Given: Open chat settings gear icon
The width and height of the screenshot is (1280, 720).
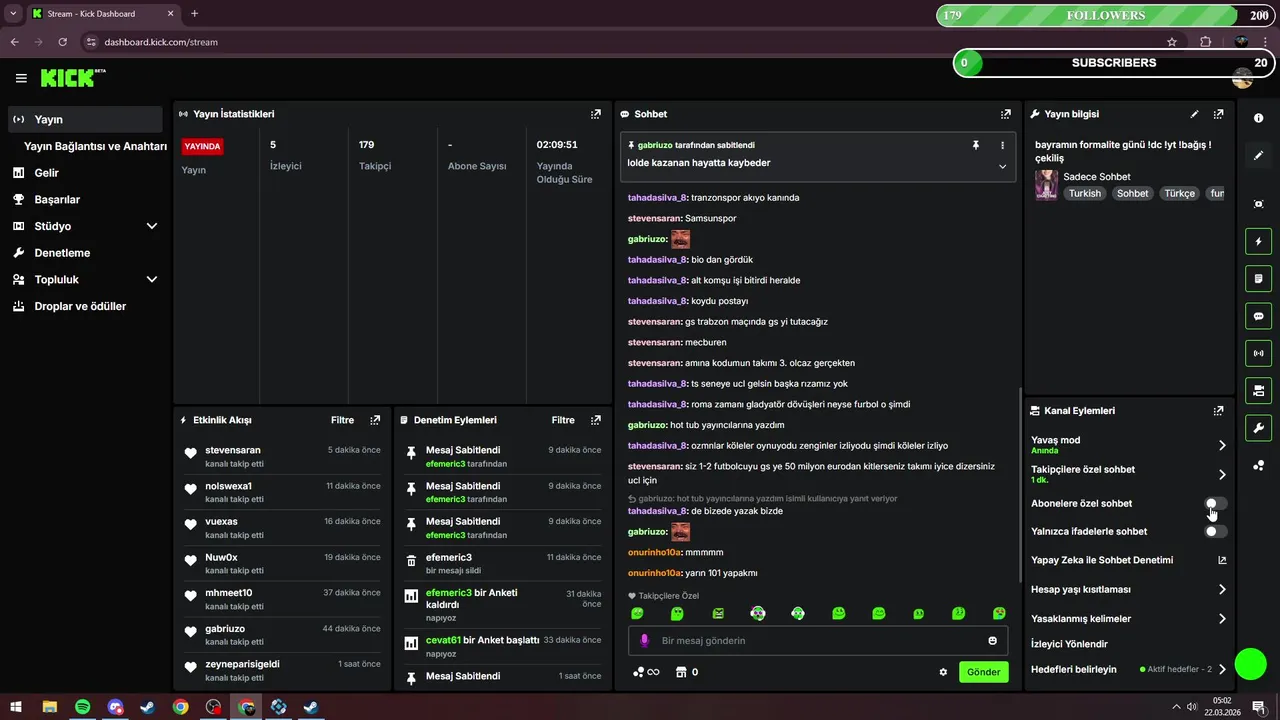Looking at the screenshot, I should tap(943, 672).
